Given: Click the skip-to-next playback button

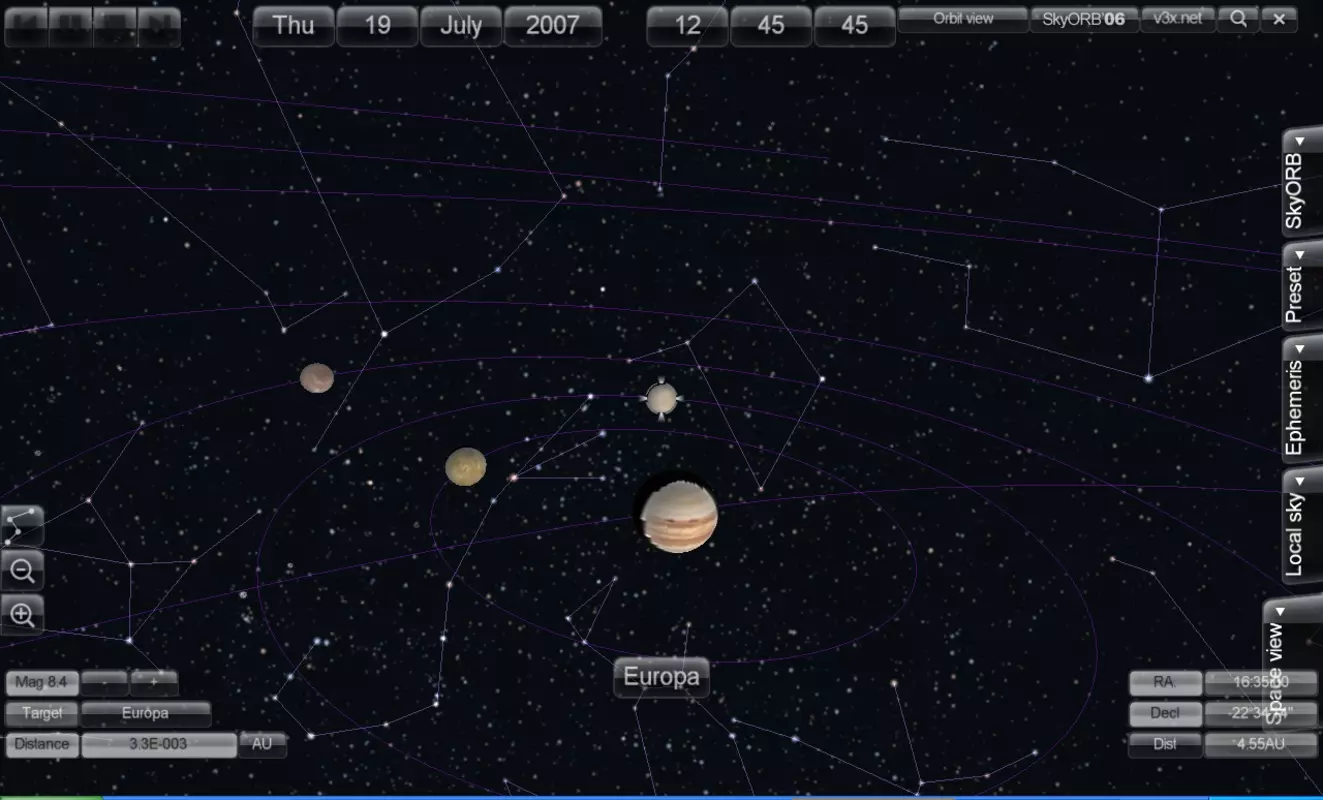Looking at the screenshot, I should tap(159, 26).
